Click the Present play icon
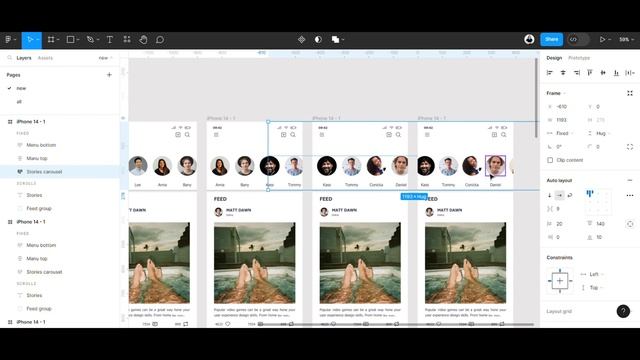Viewport: 640px width, 360px height. (602, 40)
